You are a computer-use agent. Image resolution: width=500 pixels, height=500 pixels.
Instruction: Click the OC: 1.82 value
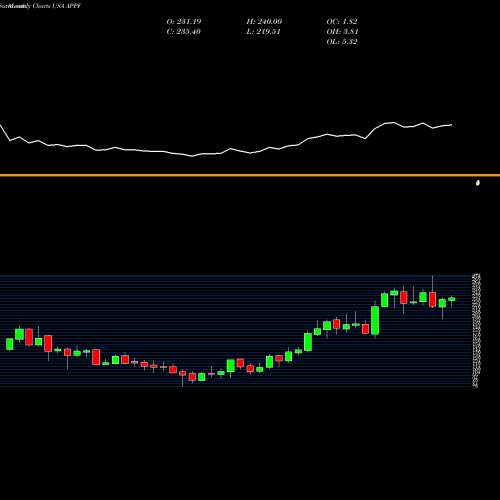click(x=342, y=22)
